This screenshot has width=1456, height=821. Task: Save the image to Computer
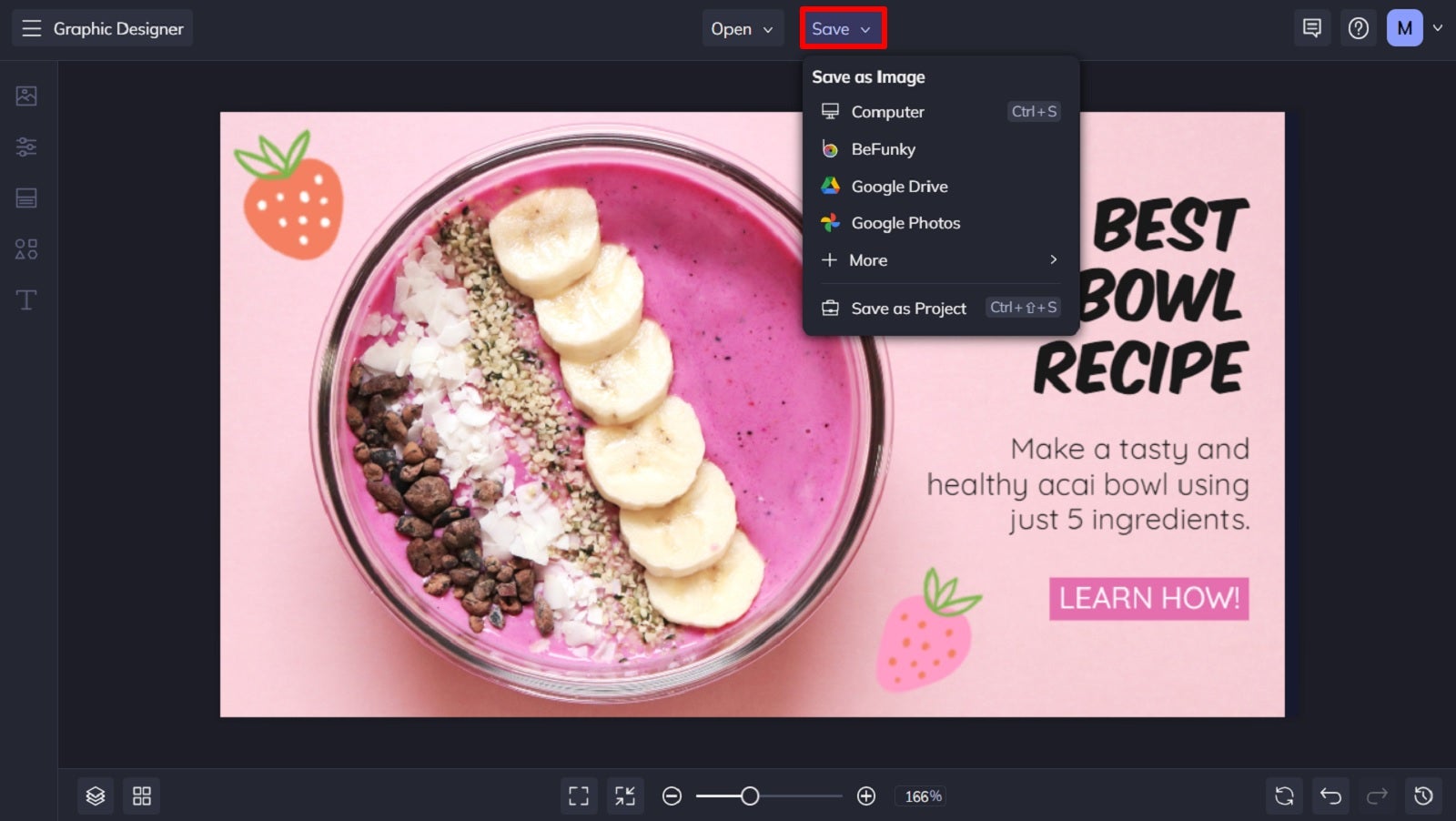tap(887, 112)
